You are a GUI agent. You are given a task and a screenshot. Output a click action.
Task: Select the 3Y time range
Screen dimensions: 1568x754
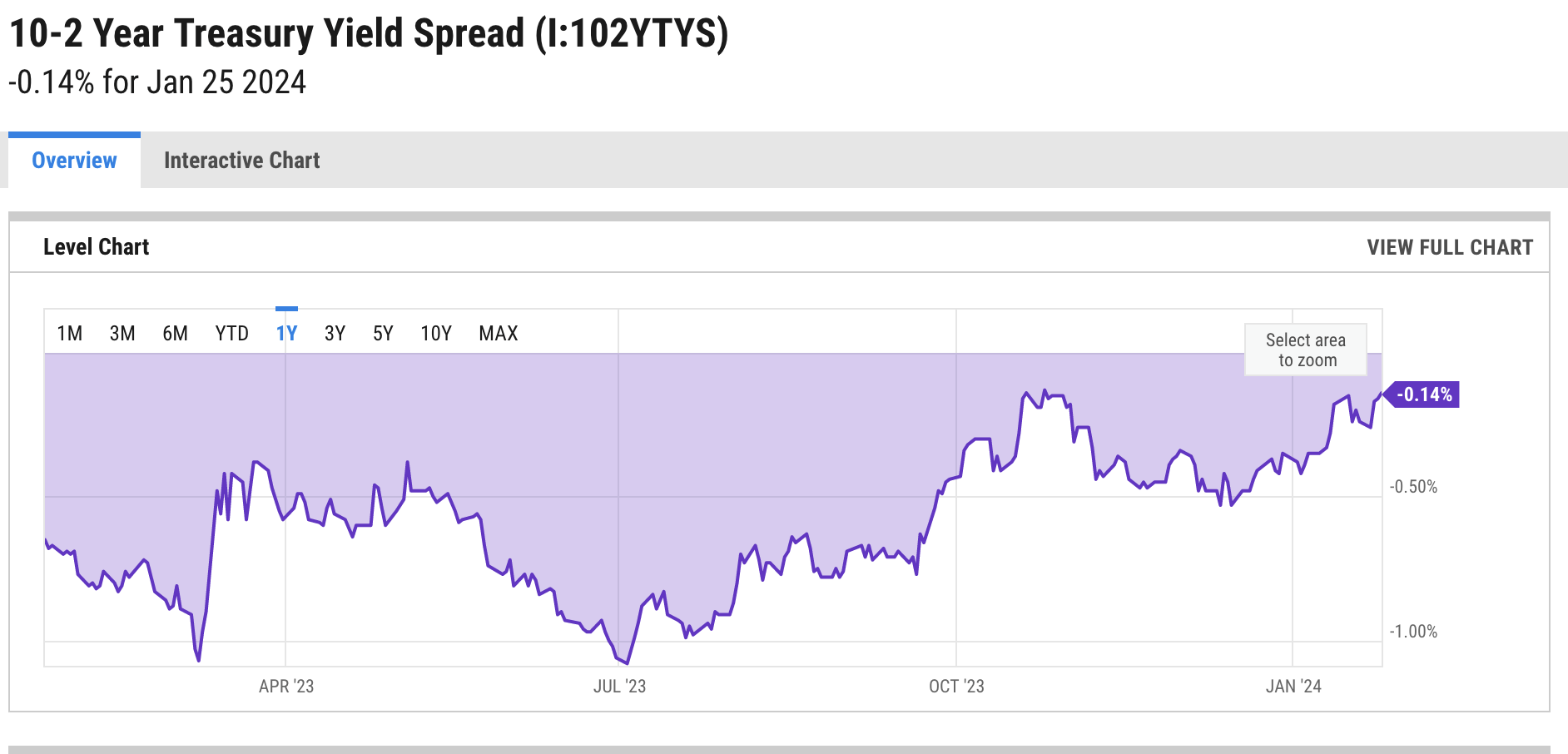point(336,333)
